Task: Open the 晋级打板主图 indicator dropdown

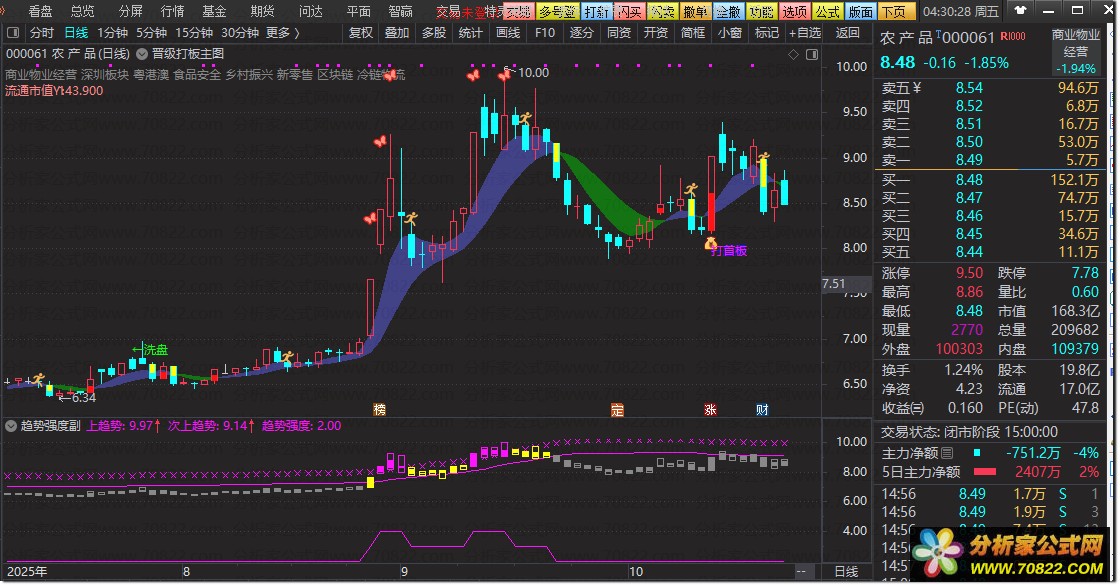Action: (x=142, y=54)
